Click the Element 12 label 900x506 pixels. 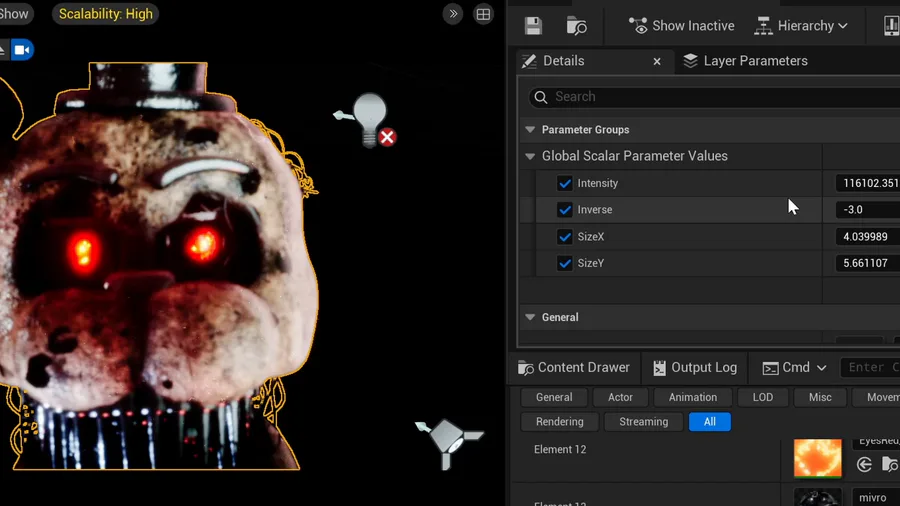[560, 449]
